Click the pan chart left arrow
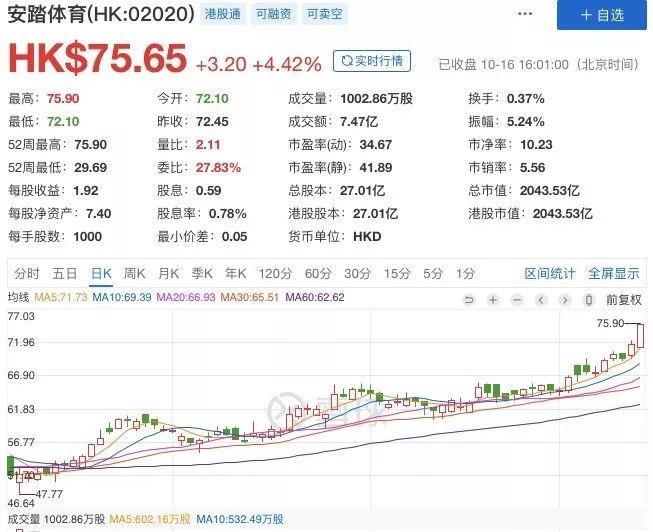Image resolution: width=653 pixels, height=532 pixels. pos(541,300)
